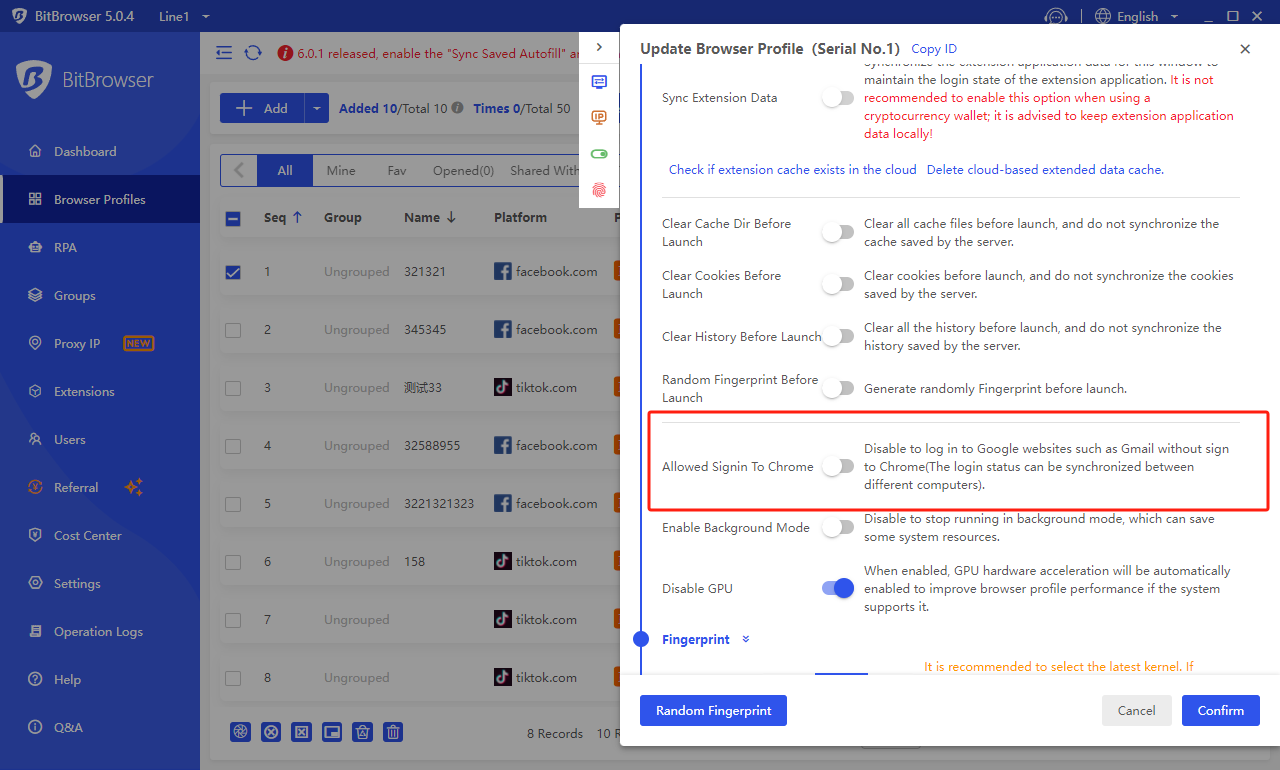1280x770 pixels.
Task: Toggle the select-all header checkbox
Action: [x=233, y=218]
